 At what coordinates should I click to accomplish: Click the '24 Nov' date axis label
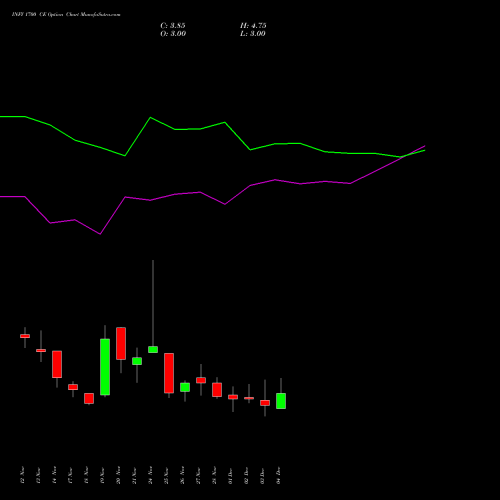(151, 475)
